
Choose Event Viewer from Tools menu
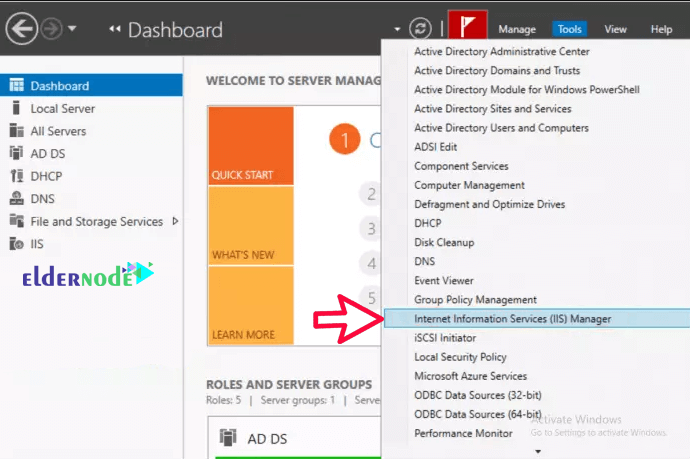(x=444, y=281)
